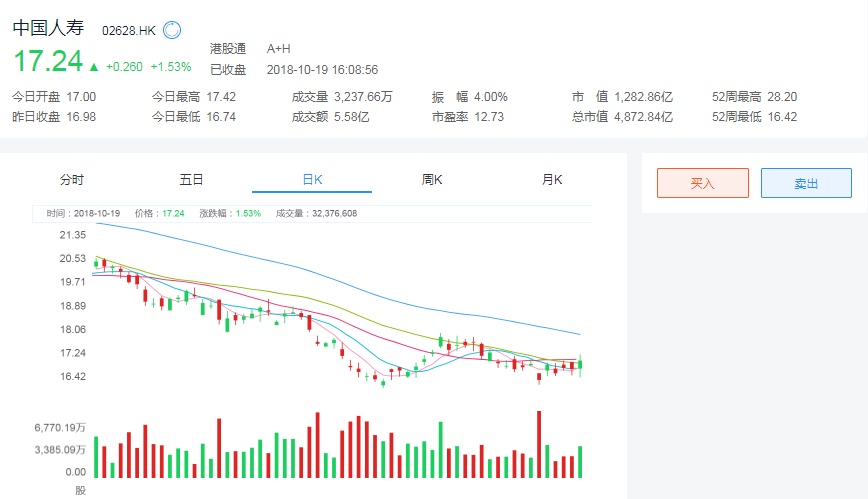Click the tallest red volume bar on the right

[539, 445]
